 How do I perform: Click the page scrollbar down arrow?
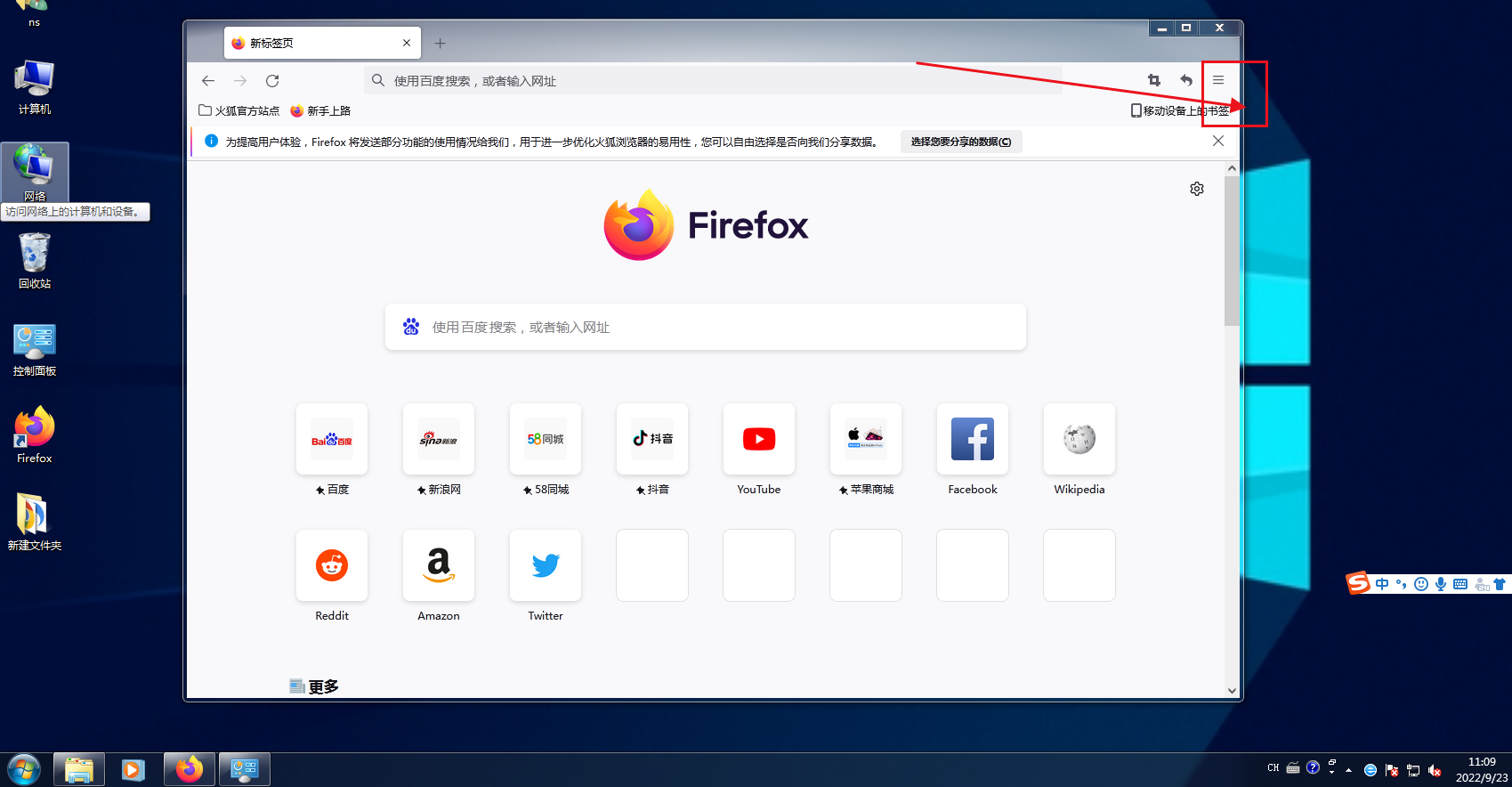coord(1232,690)
